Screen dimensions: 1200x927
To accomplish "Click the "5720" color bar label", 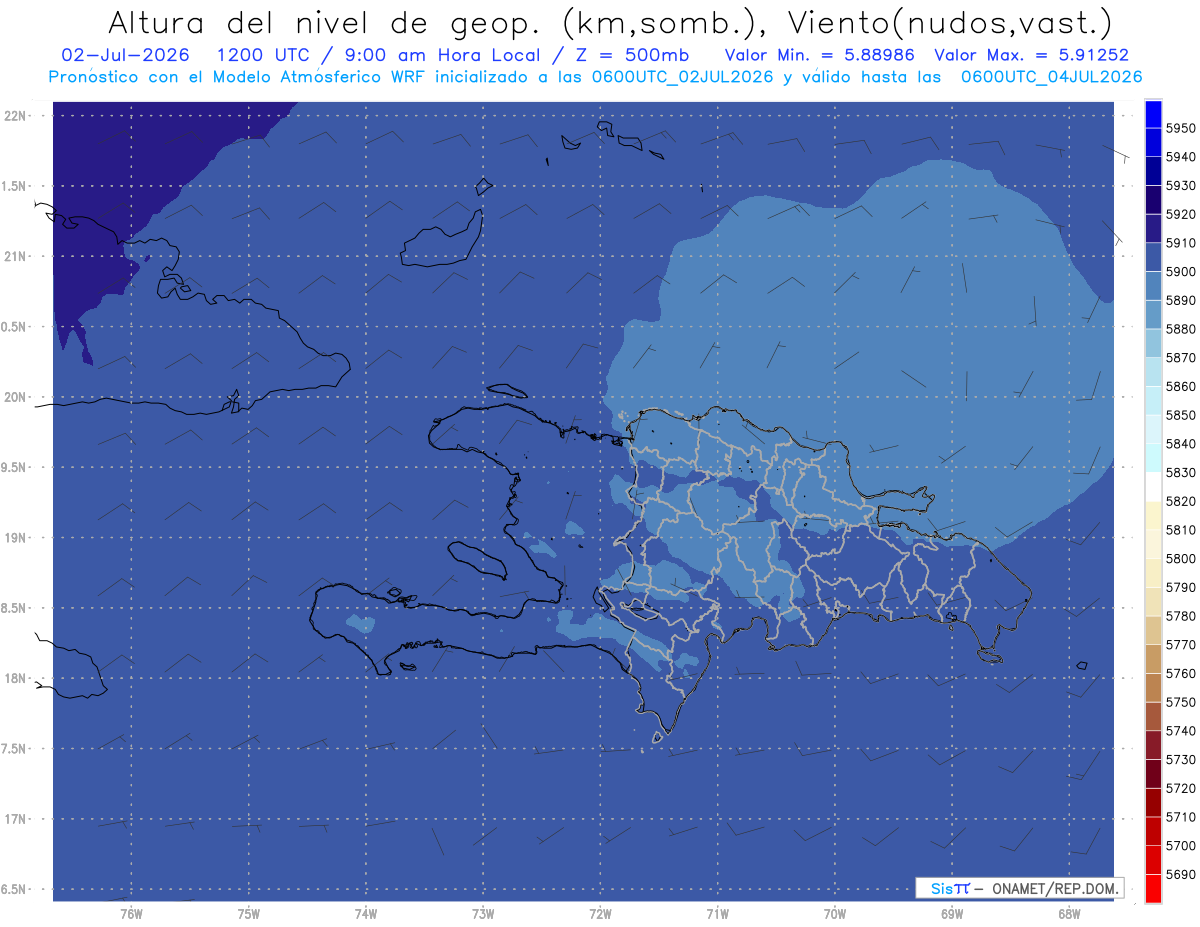I will (1181, 788).
